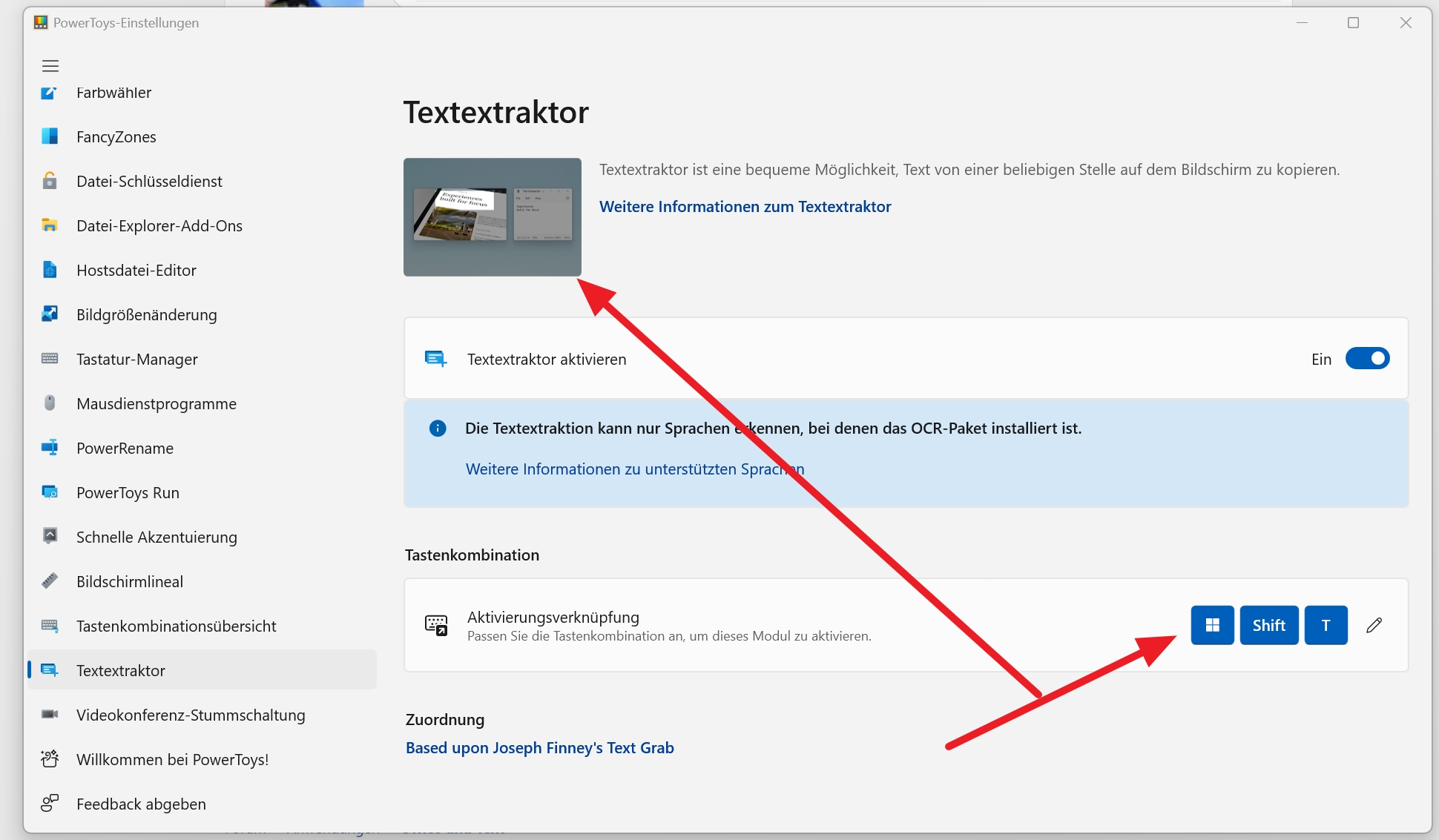Maximize the PowerToys settings window
The width and height of the screenshot is (1439, 840).
pos(1353,23)
